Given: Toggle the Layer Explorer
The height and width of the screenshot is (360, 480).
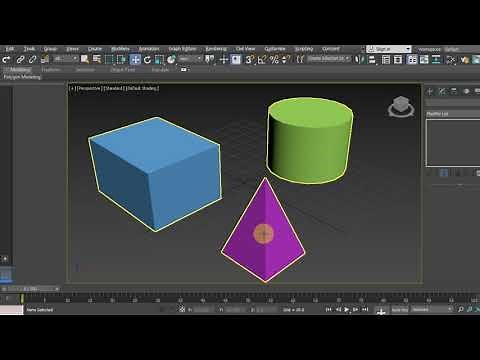Looking at the screenshot, I should [x=398, y=60].
